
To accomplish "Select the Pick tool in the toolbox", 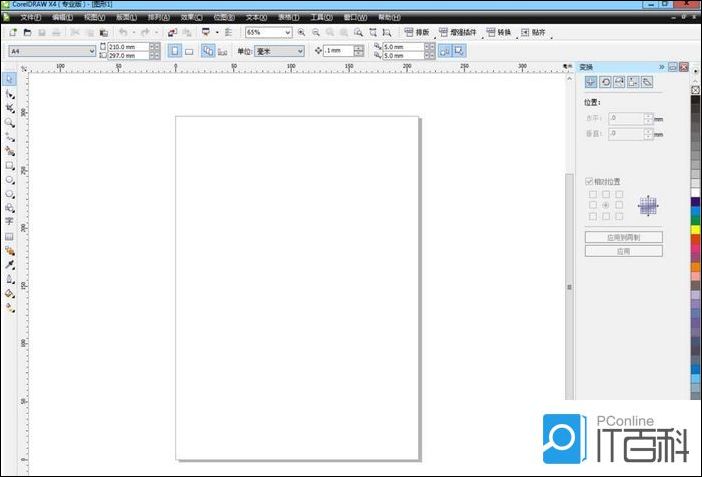I will 9,79.
